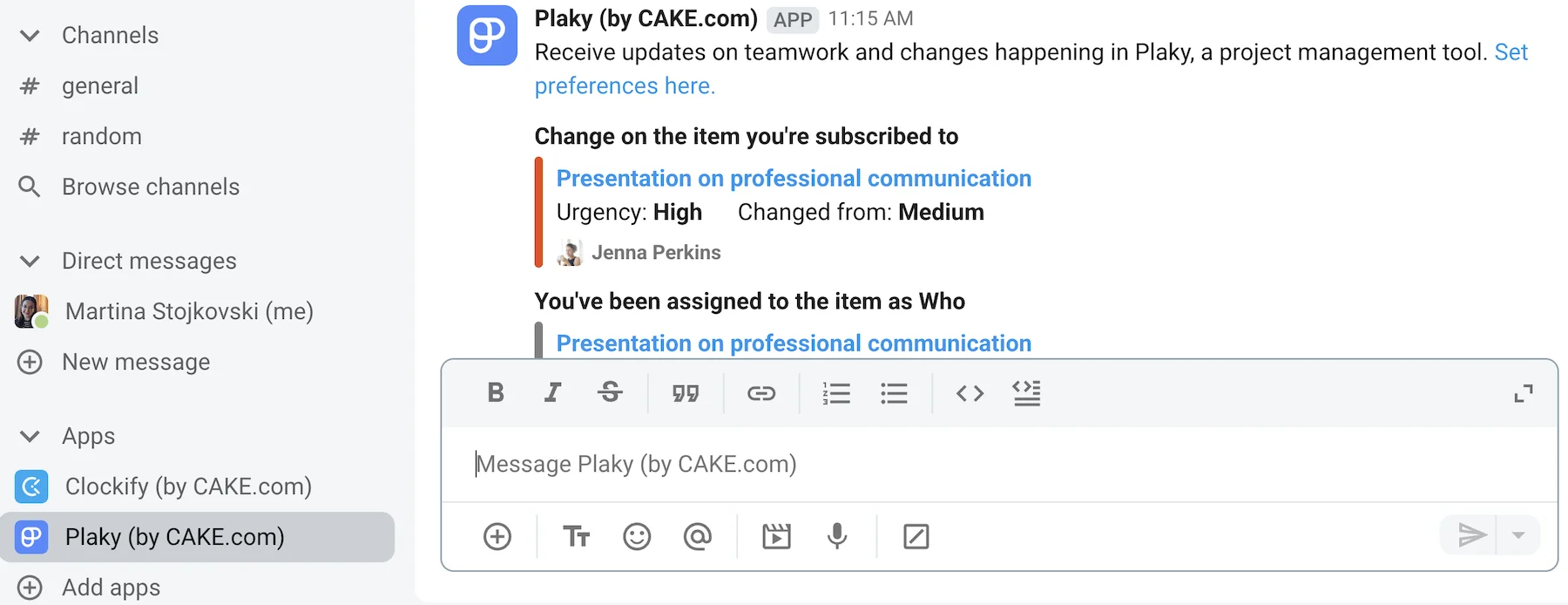The image size is (1568, 605).
Task: Apply italic formatting
Action: pyautogui.click(x=552, y=393)
